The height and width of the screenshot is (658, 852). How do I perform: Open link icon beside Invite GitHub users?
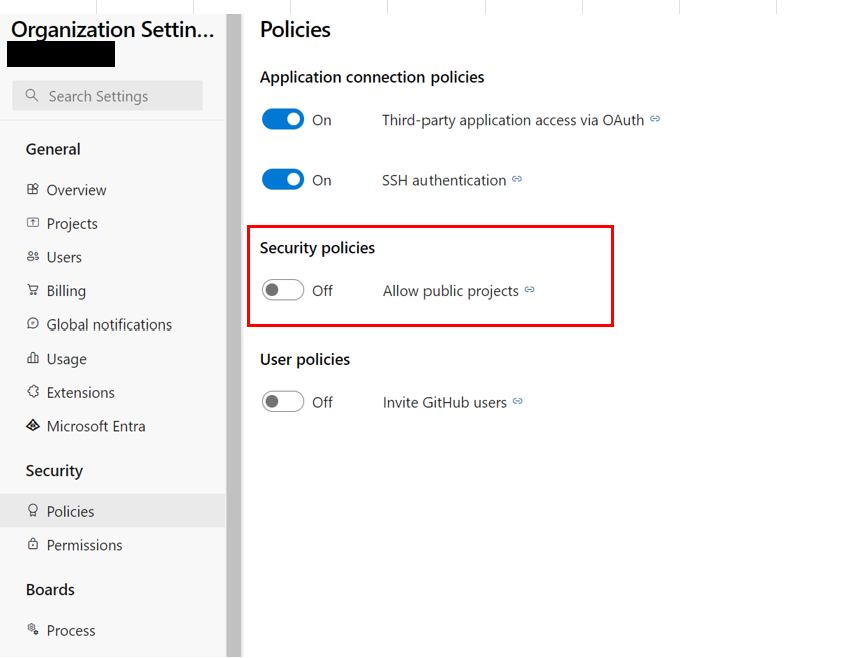pyautogui.click(x=518, y=401)
